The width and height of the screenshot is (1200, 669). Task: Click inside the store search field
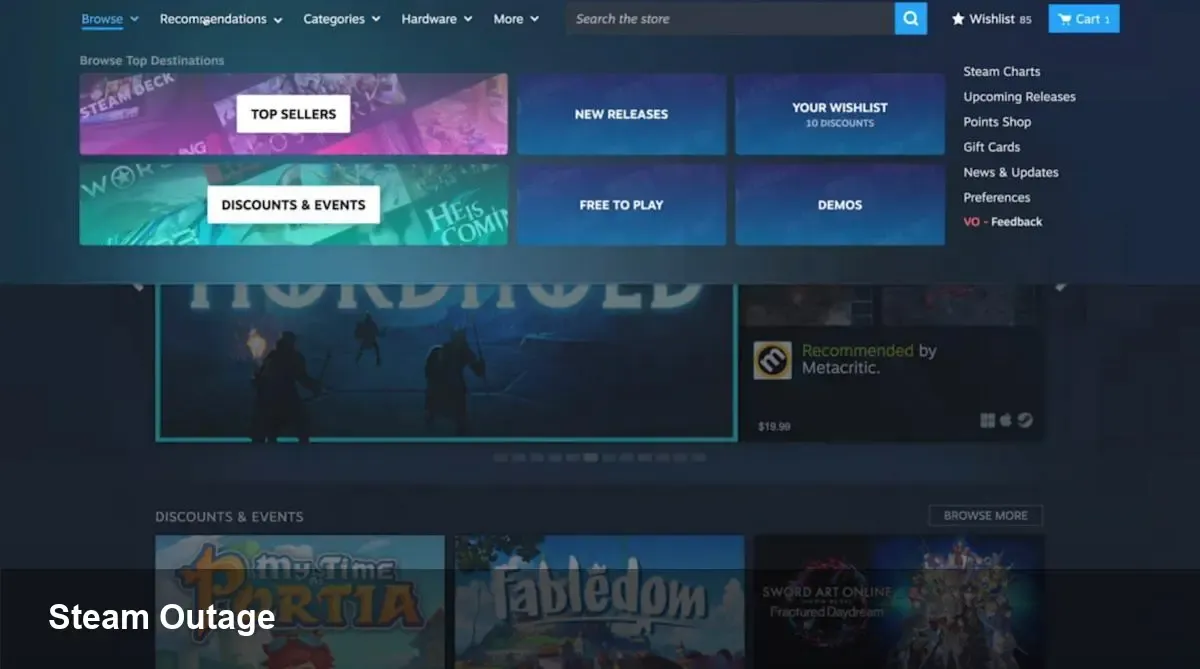(730, 18)
